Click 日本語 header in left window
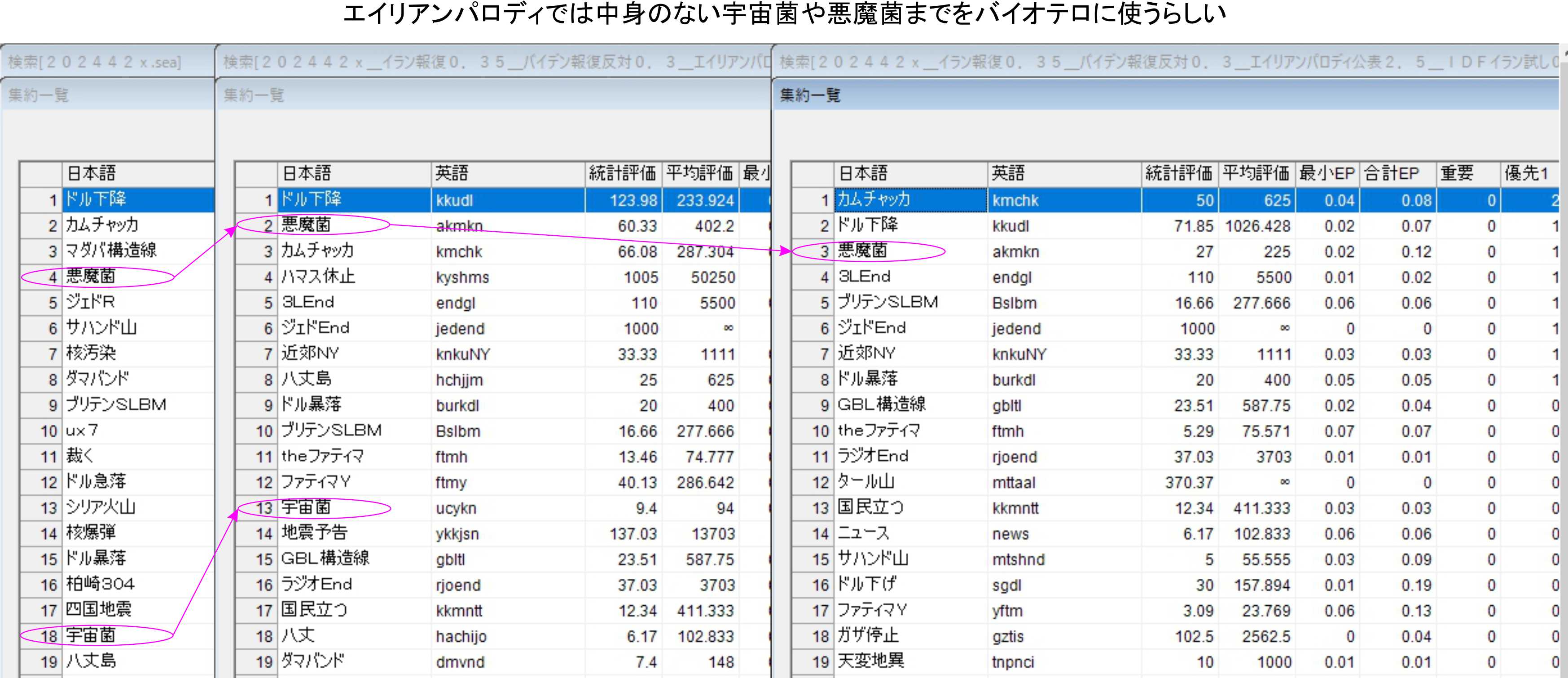 [x=139, y=174]
